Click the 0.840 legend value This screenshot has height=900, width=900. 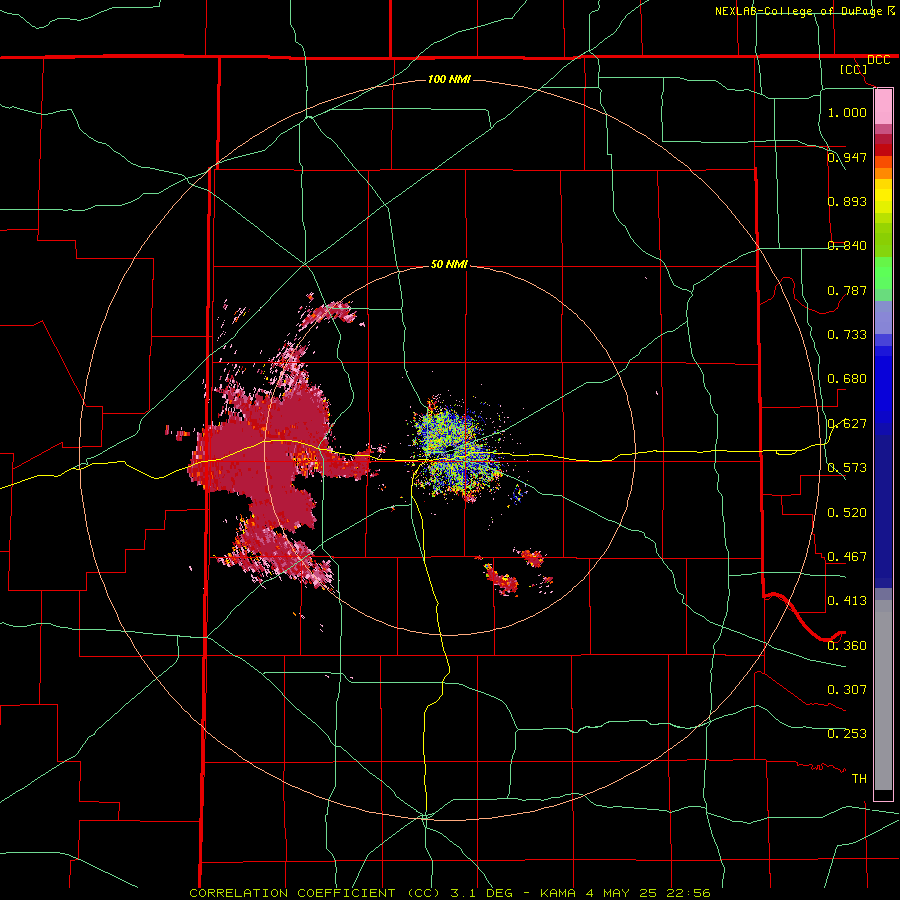847,246
